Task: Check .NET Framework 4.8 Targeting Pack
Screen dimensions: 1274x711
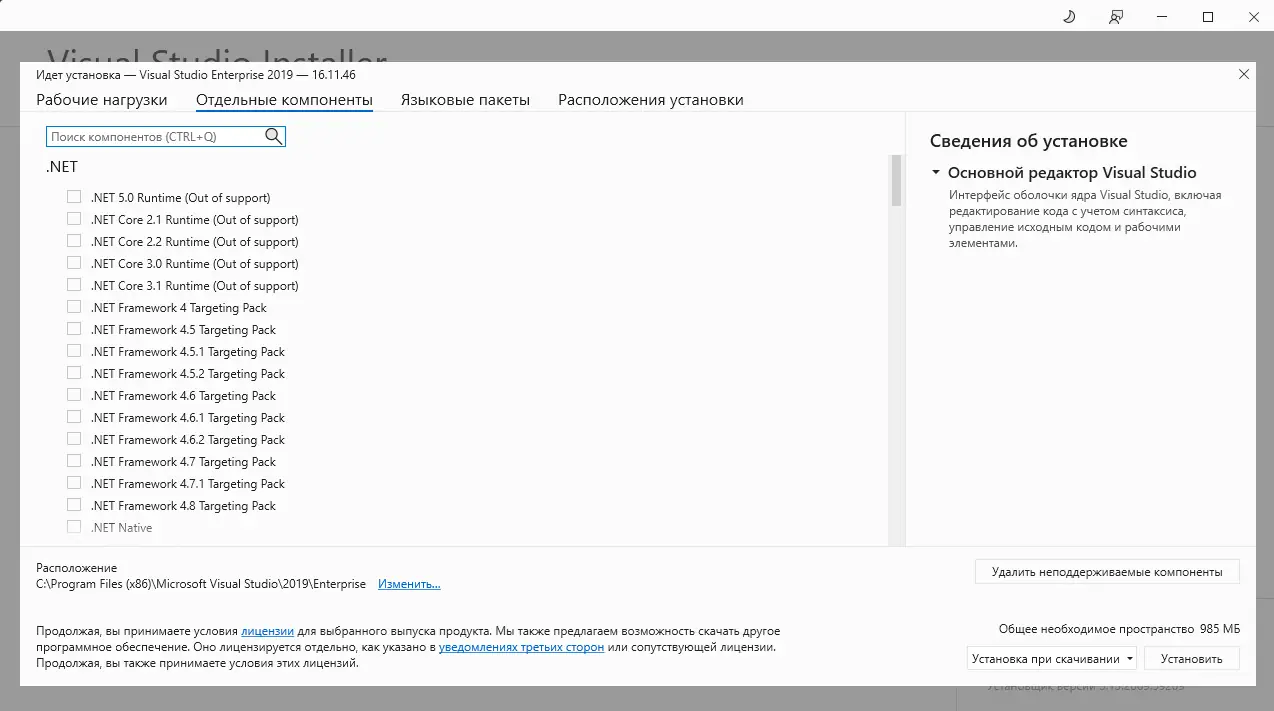Action: click(x=74, y=504)
